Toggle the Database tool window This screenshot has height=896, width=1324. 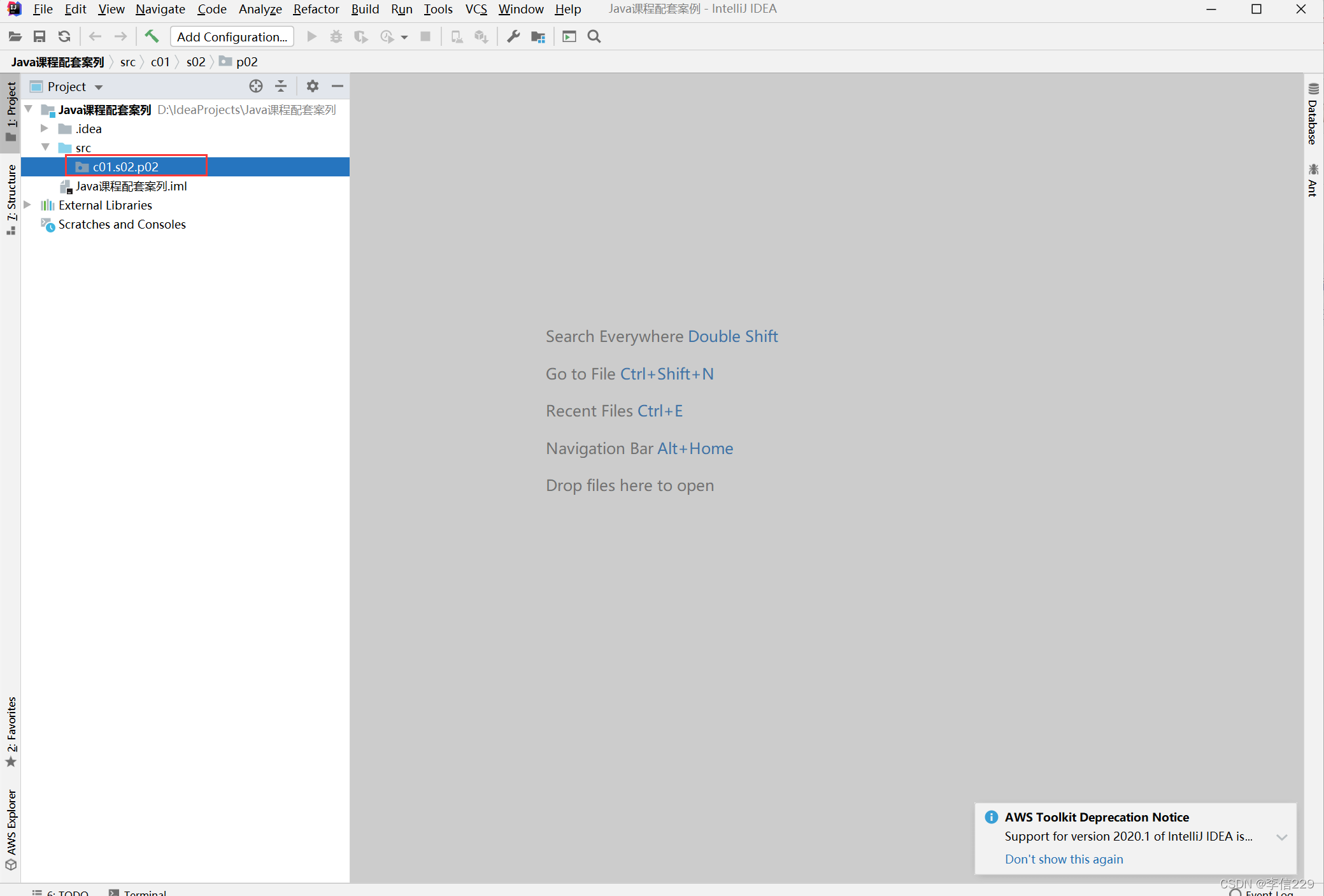click(x=1313, y=115)
